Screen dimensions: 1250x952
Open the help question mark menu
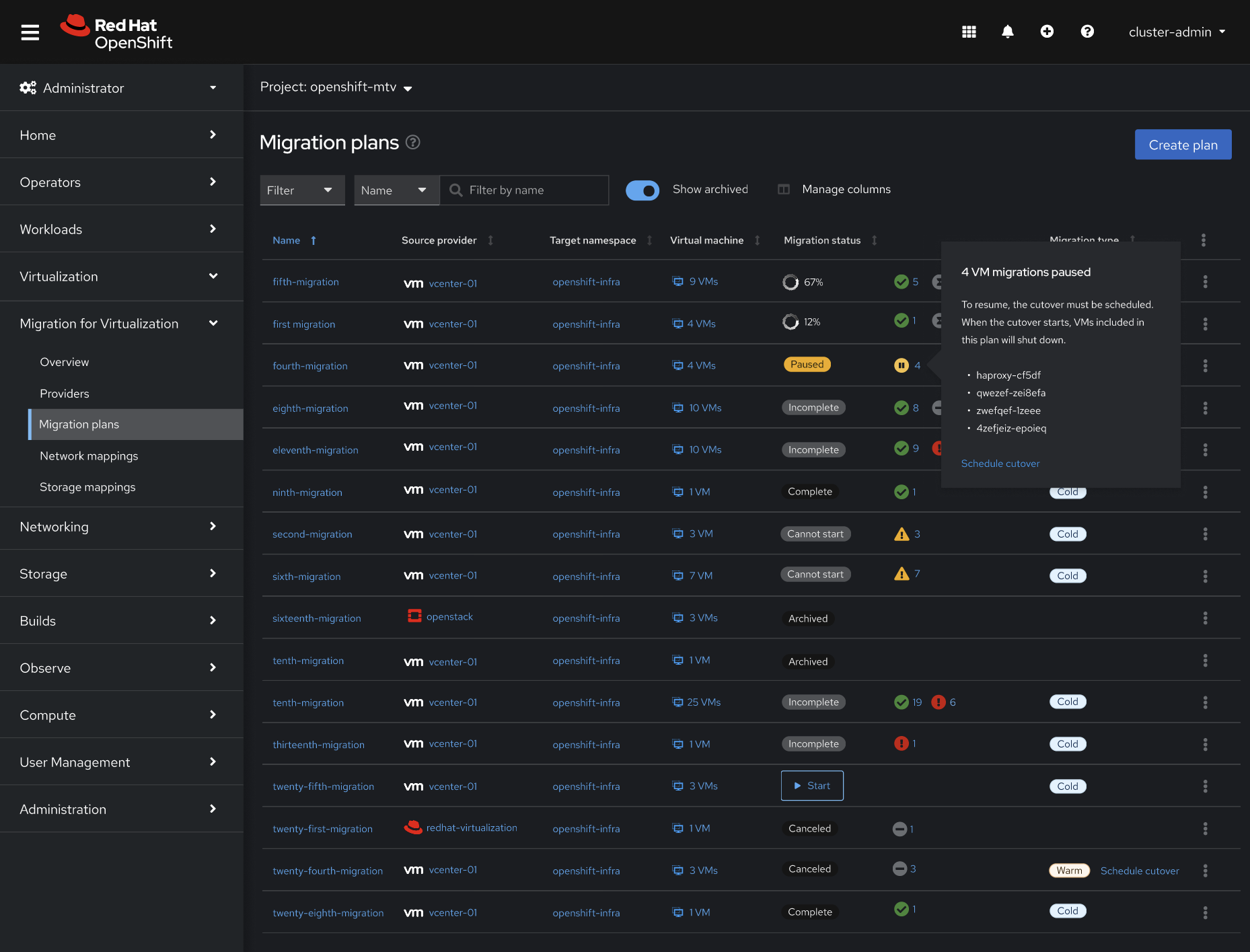coord(1087,32)
